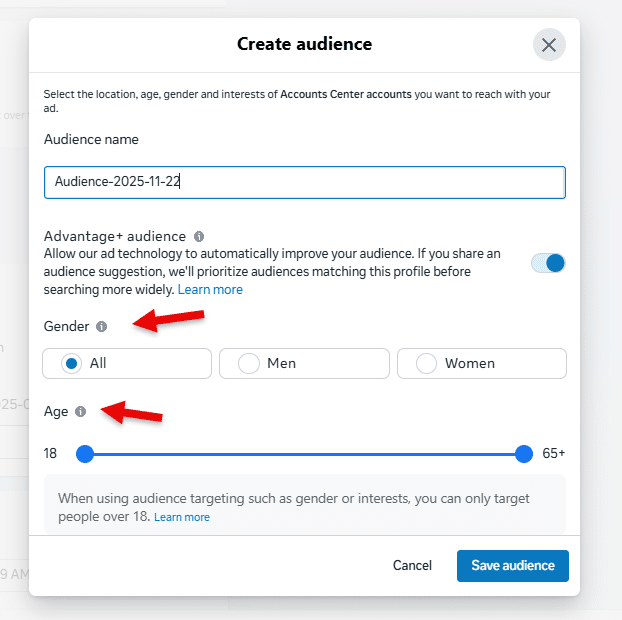Screen dimensions: 622x620
Task: Click the minimum age slider handle
Action: (x=85, y=454)
